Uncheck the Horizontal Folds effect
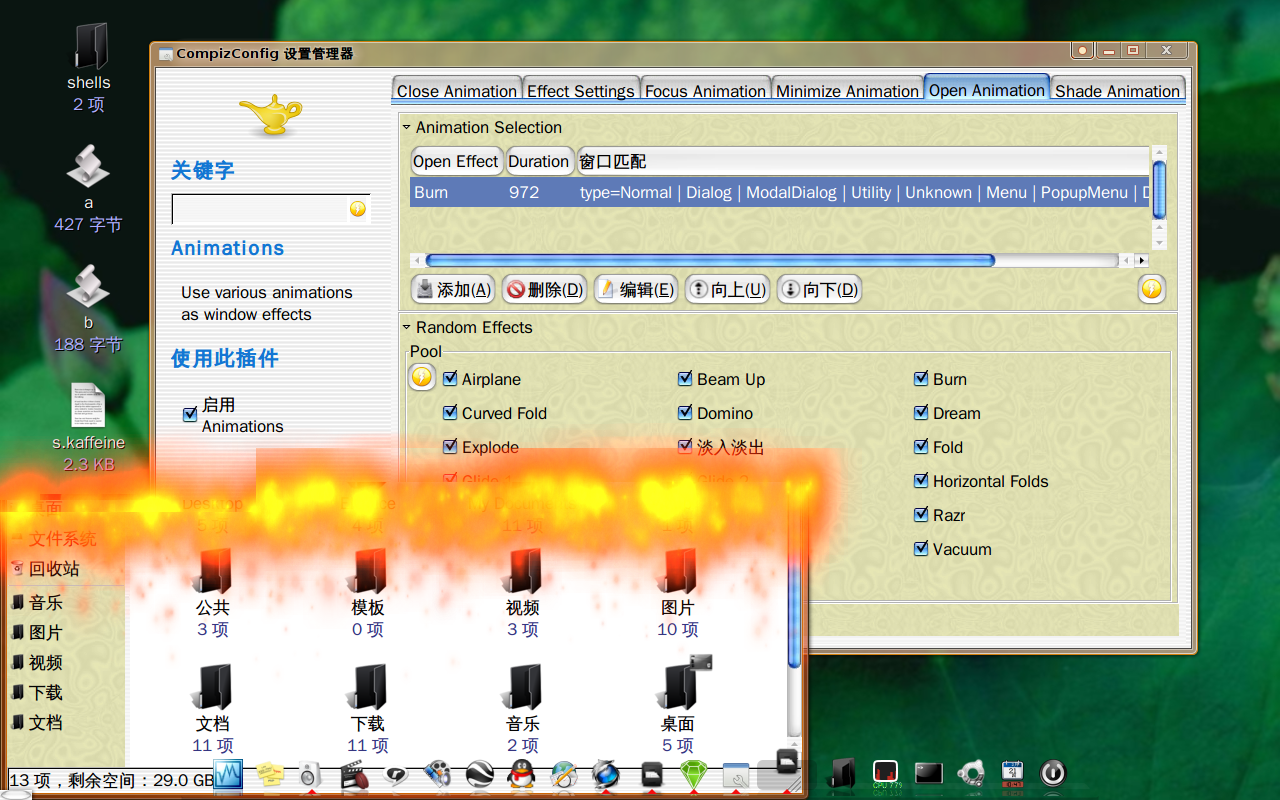The width and height of the screenshot is (1280, 800). click(x=921, y=481)
